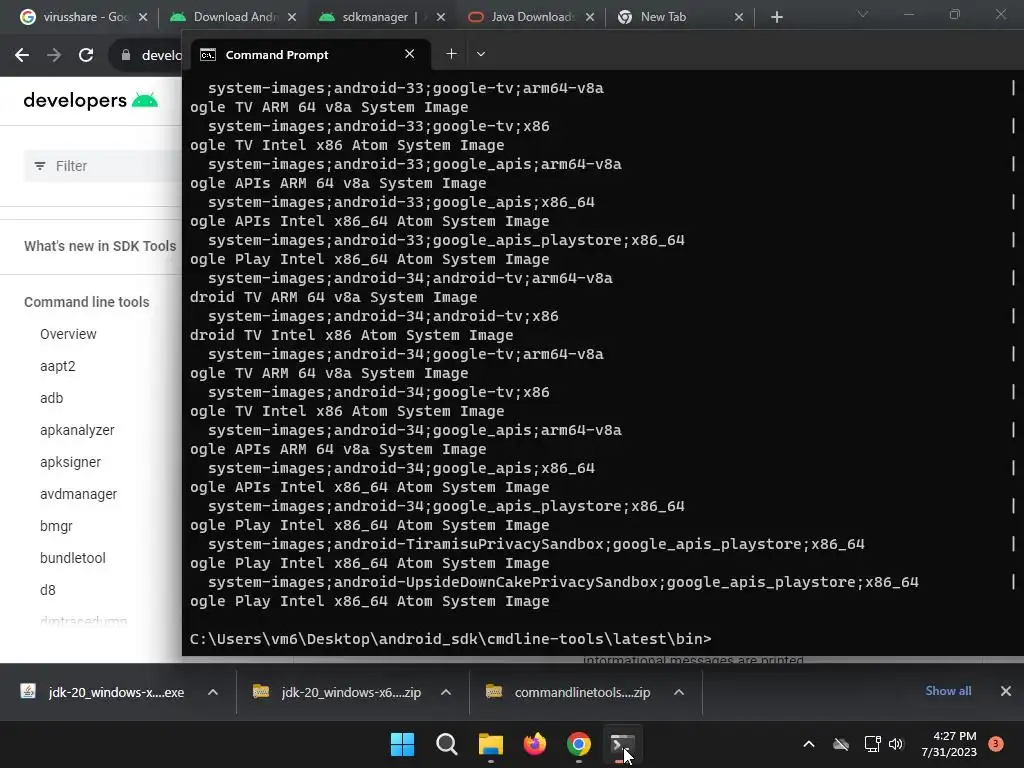
Task: Open downloaded jdk-20 windows exe file
Action: tap(103, 692)
